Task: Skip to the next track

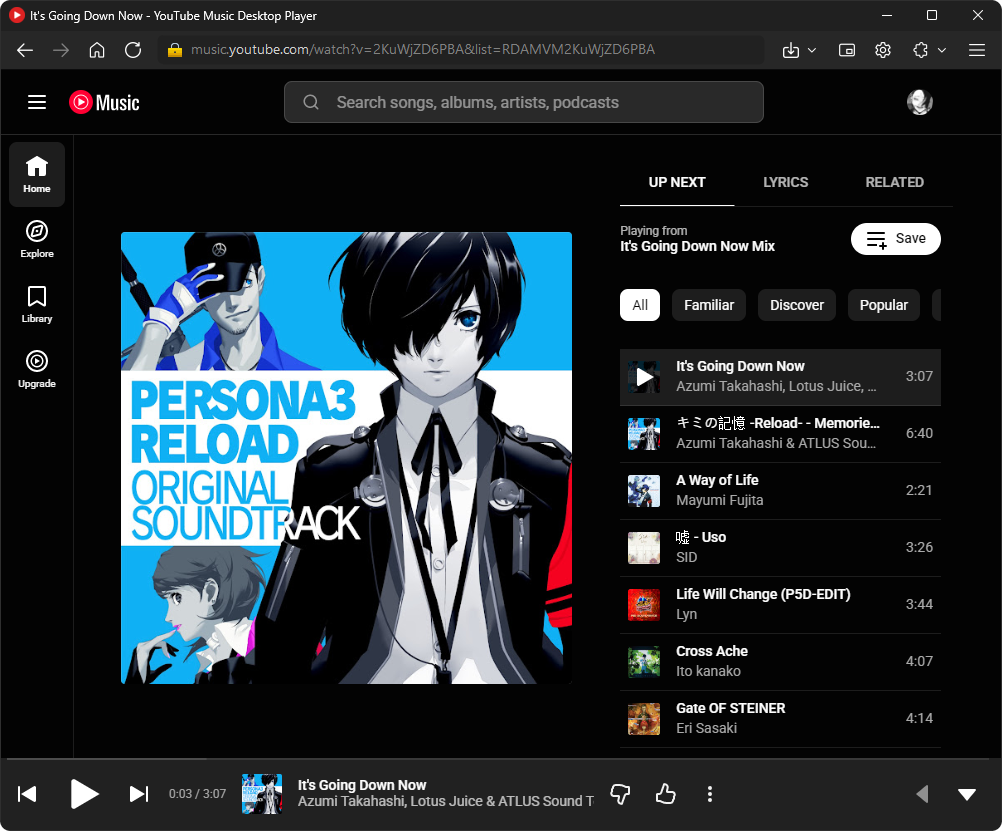Action: [x=138, y=794]
